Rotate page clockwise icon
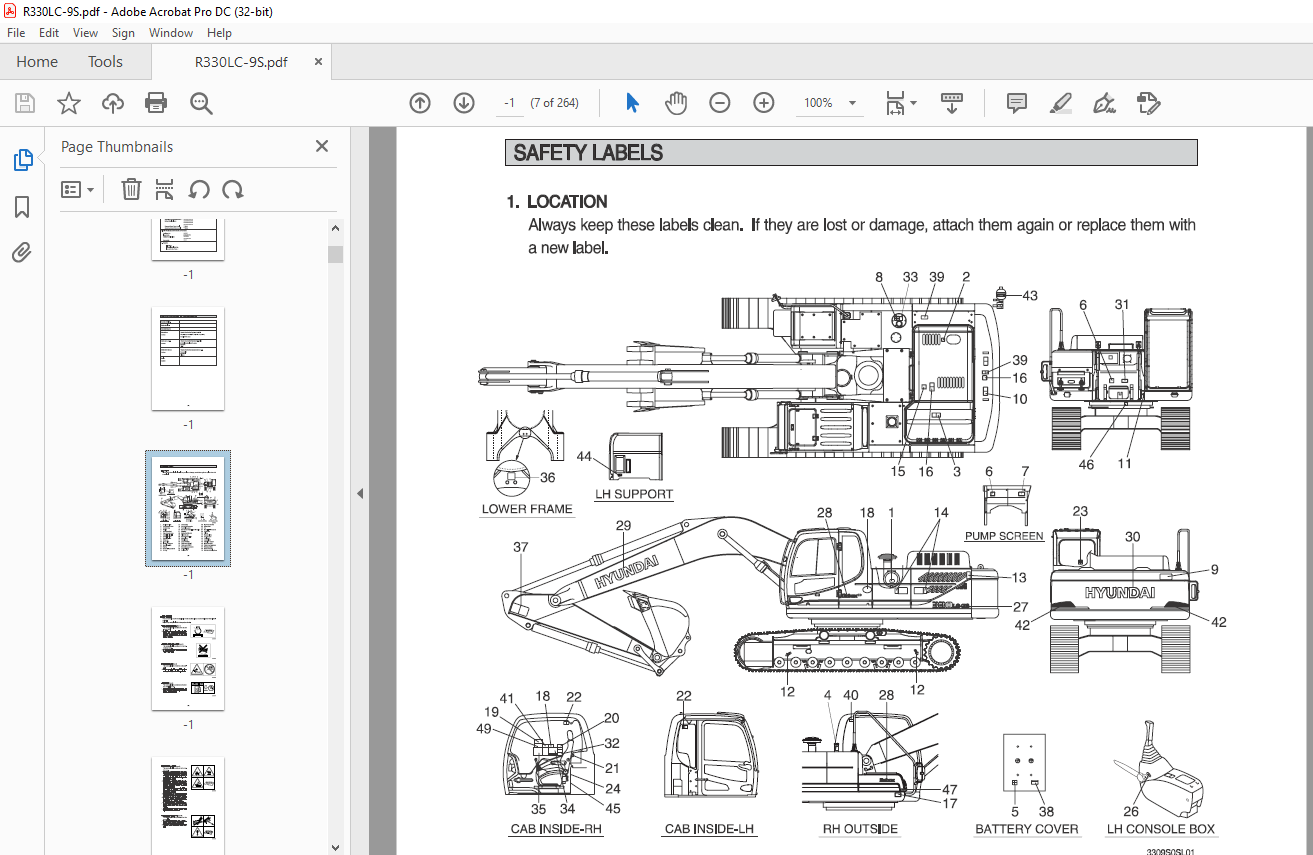The height and width of the screenshot is (855, 1313). (x=233, y=189)
